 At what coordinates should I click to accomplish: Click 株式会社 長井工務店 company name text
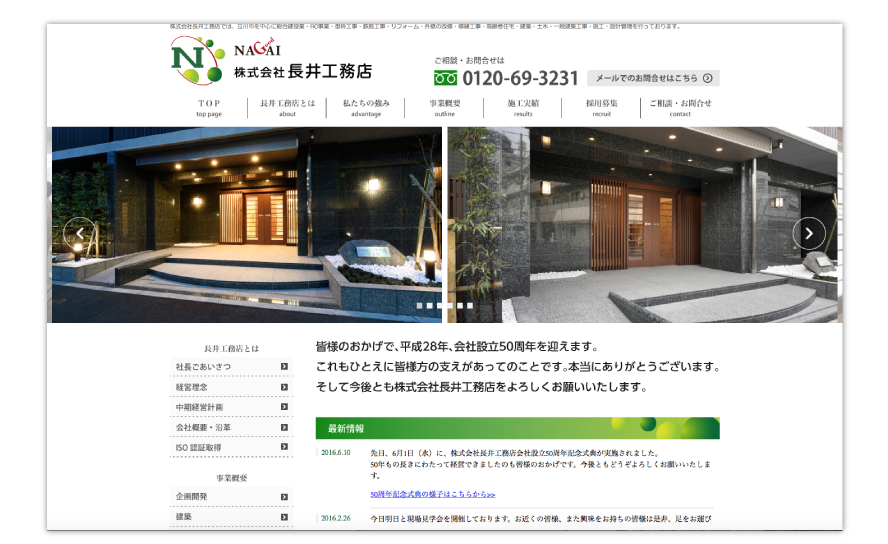pos(303,72)
